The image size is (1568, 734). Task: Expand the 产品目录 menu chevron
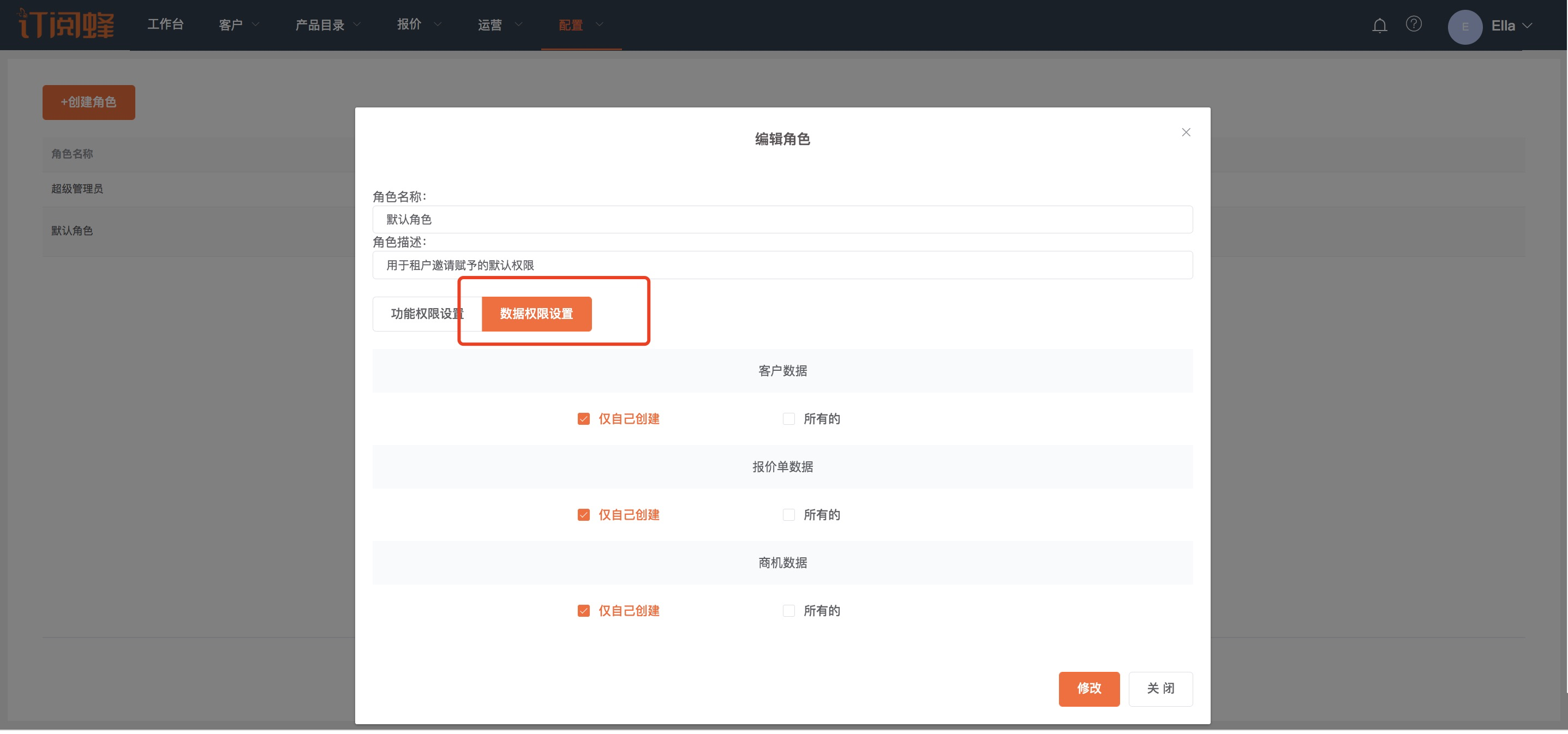357,25
